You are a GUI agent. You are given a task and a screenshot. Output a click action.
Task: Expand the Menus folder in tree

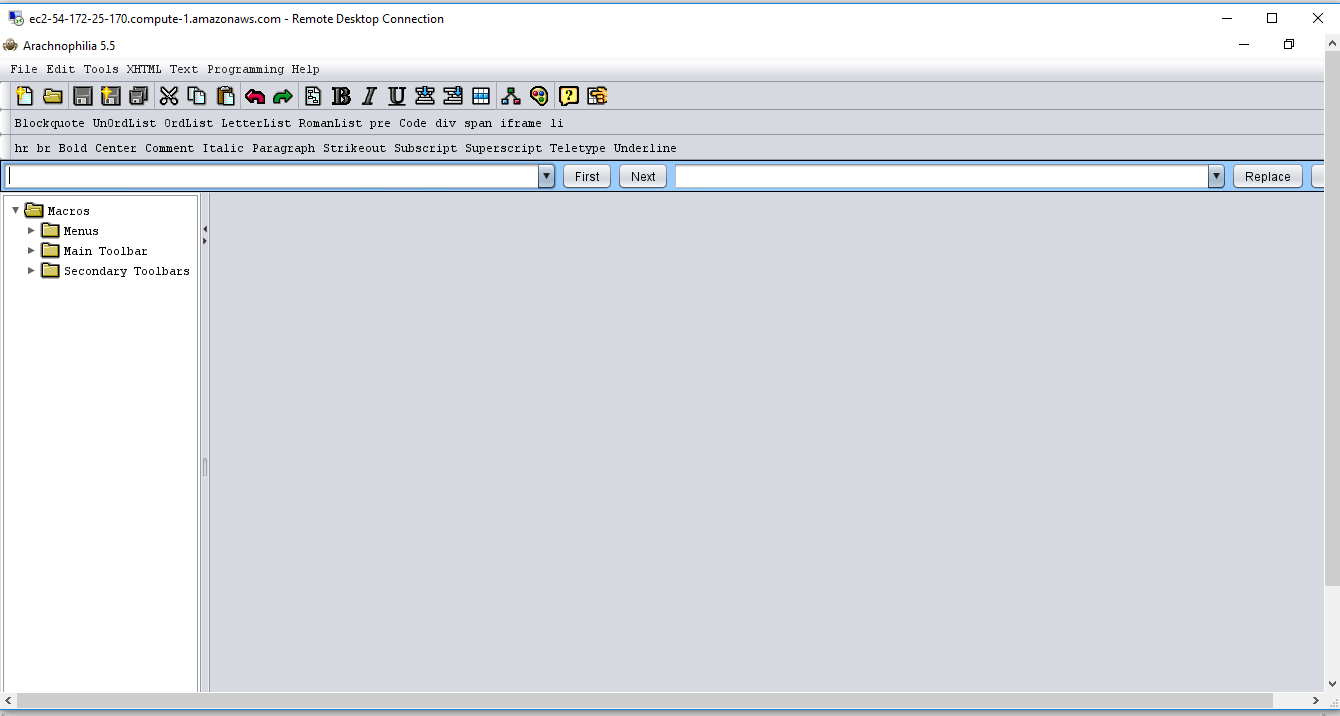pos(31,231)
